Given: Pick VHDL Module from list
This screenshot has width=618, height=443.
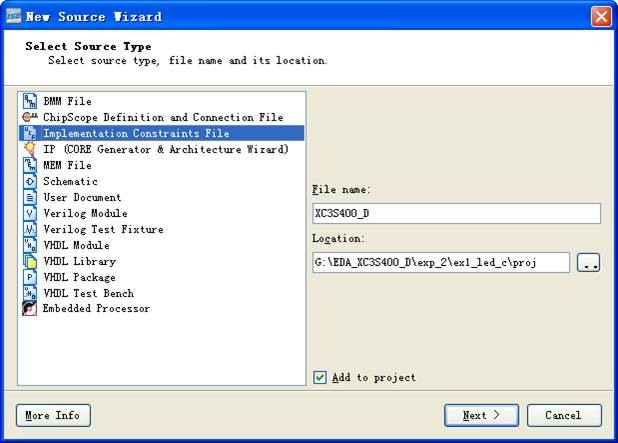Looking at the screenshot, I should (76, 245).
